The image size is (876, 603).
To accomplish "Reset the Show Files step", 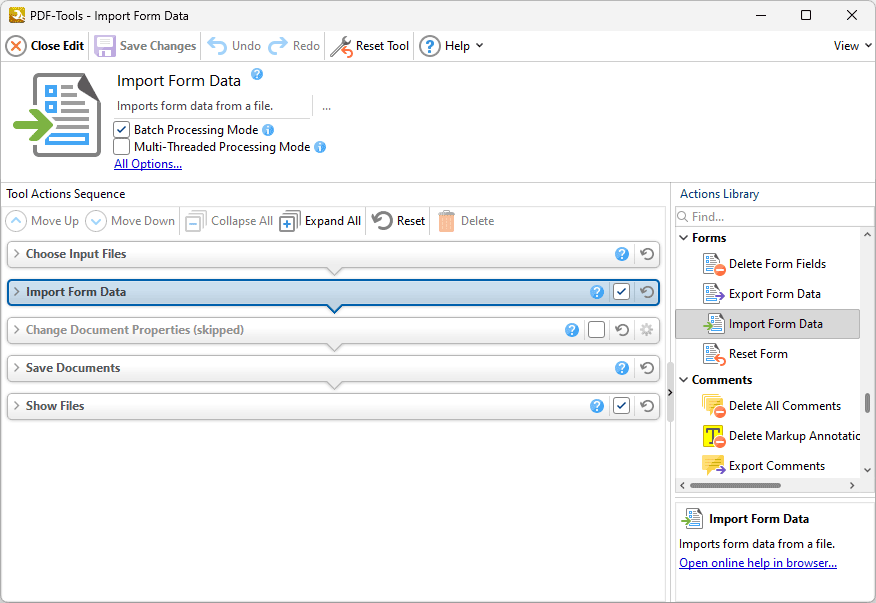I will [647, 406].
